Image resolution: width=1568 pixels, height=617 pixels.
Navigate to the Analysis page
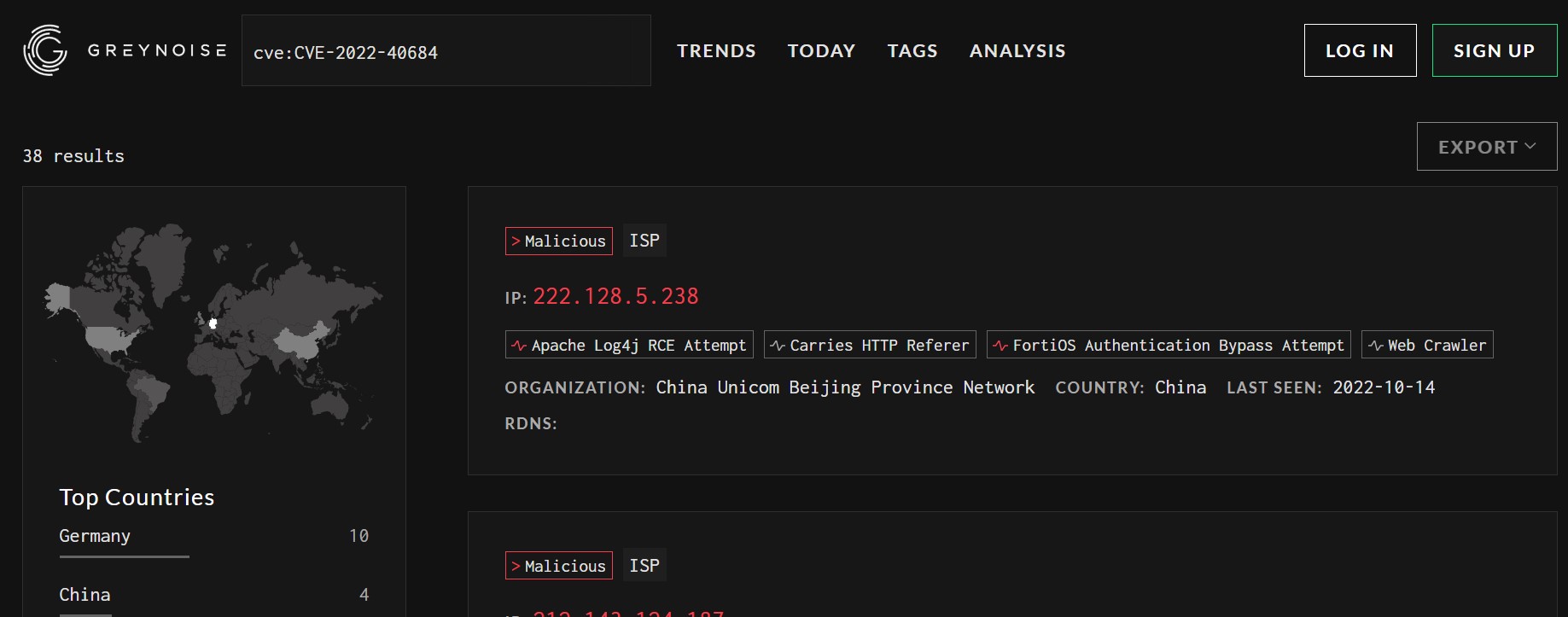click(1017, 51)
